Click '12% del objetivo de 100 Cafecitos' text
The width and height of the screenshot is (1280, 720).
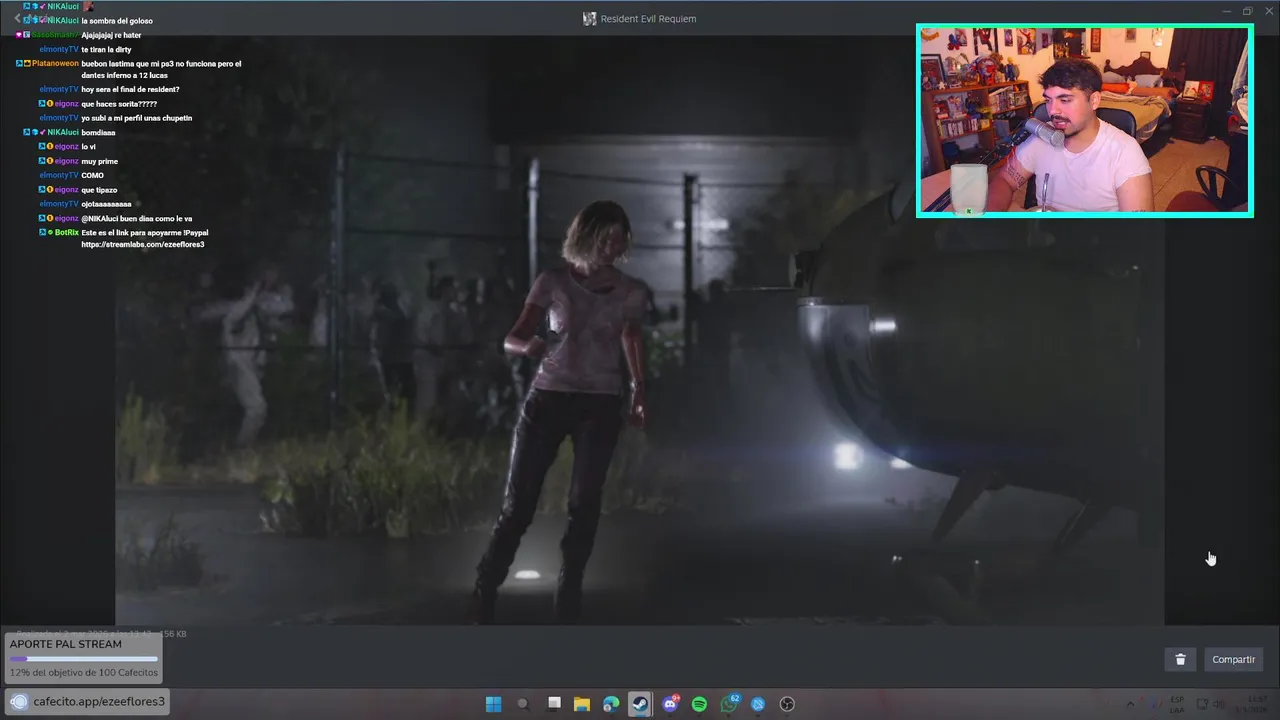84,673
